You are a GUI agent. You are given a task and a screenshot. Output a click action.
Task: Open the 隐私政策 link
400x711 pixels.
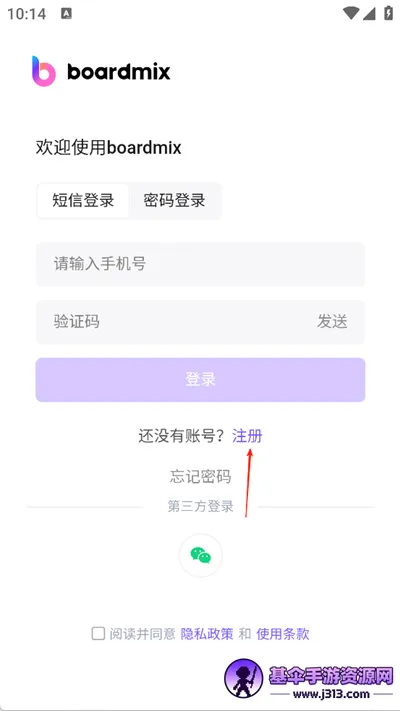click(x=207, y=633)
